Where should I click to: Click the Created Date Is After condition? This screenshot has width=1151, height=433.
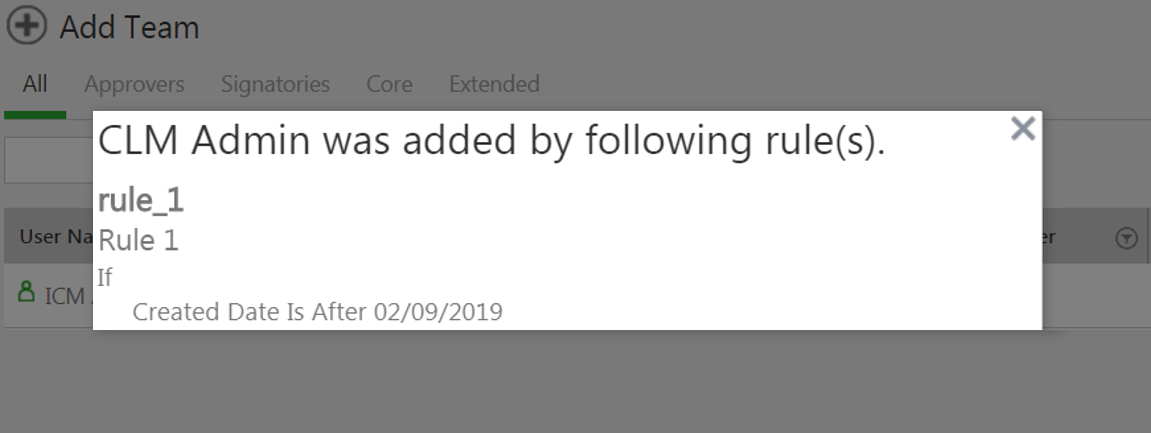(317, 312)
